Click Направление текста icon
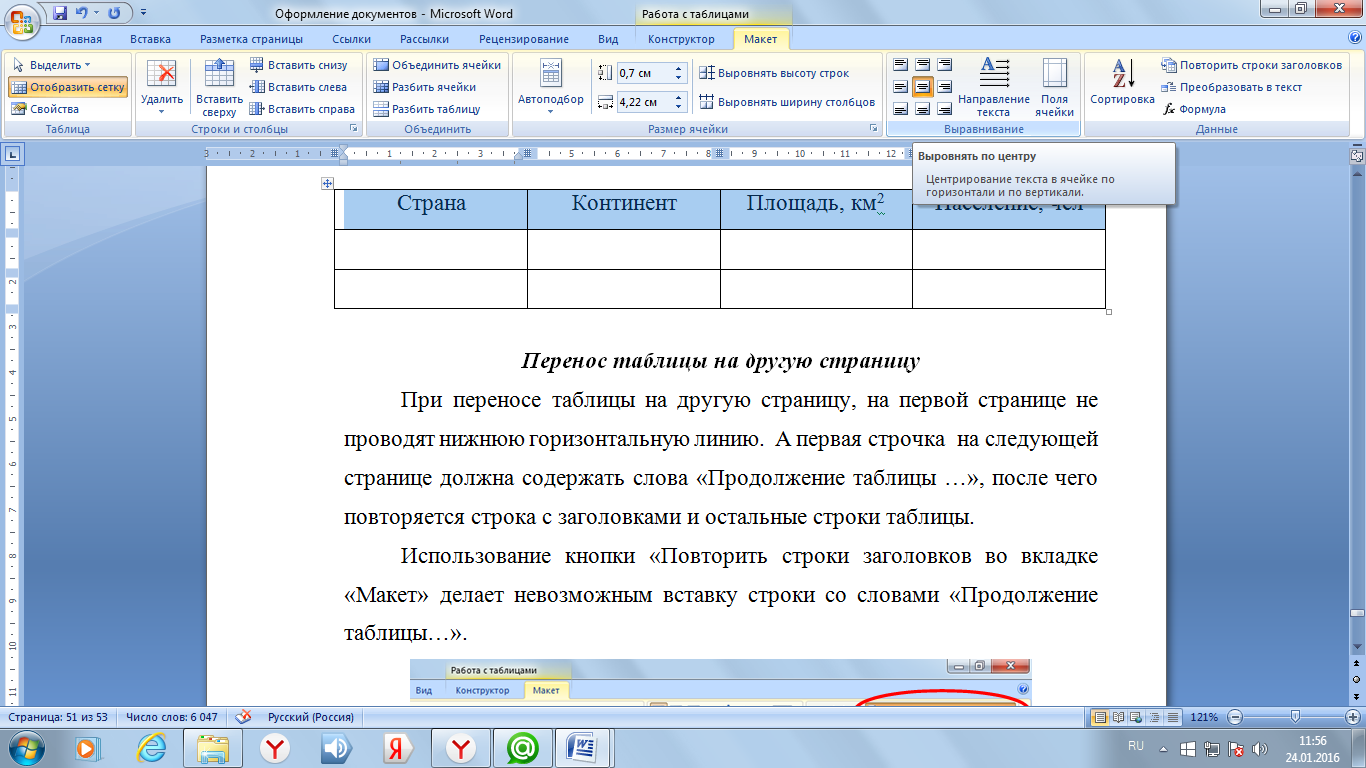 coord(994,87)
